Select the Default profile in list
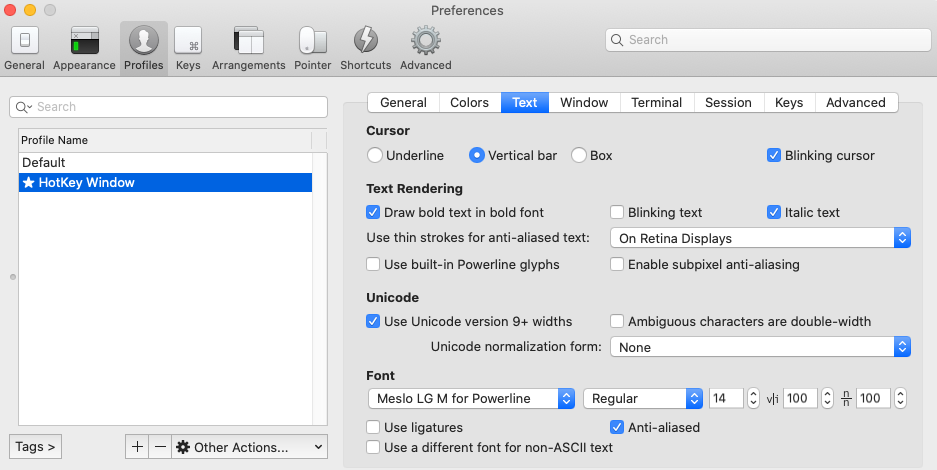 [x=166, y=162]
